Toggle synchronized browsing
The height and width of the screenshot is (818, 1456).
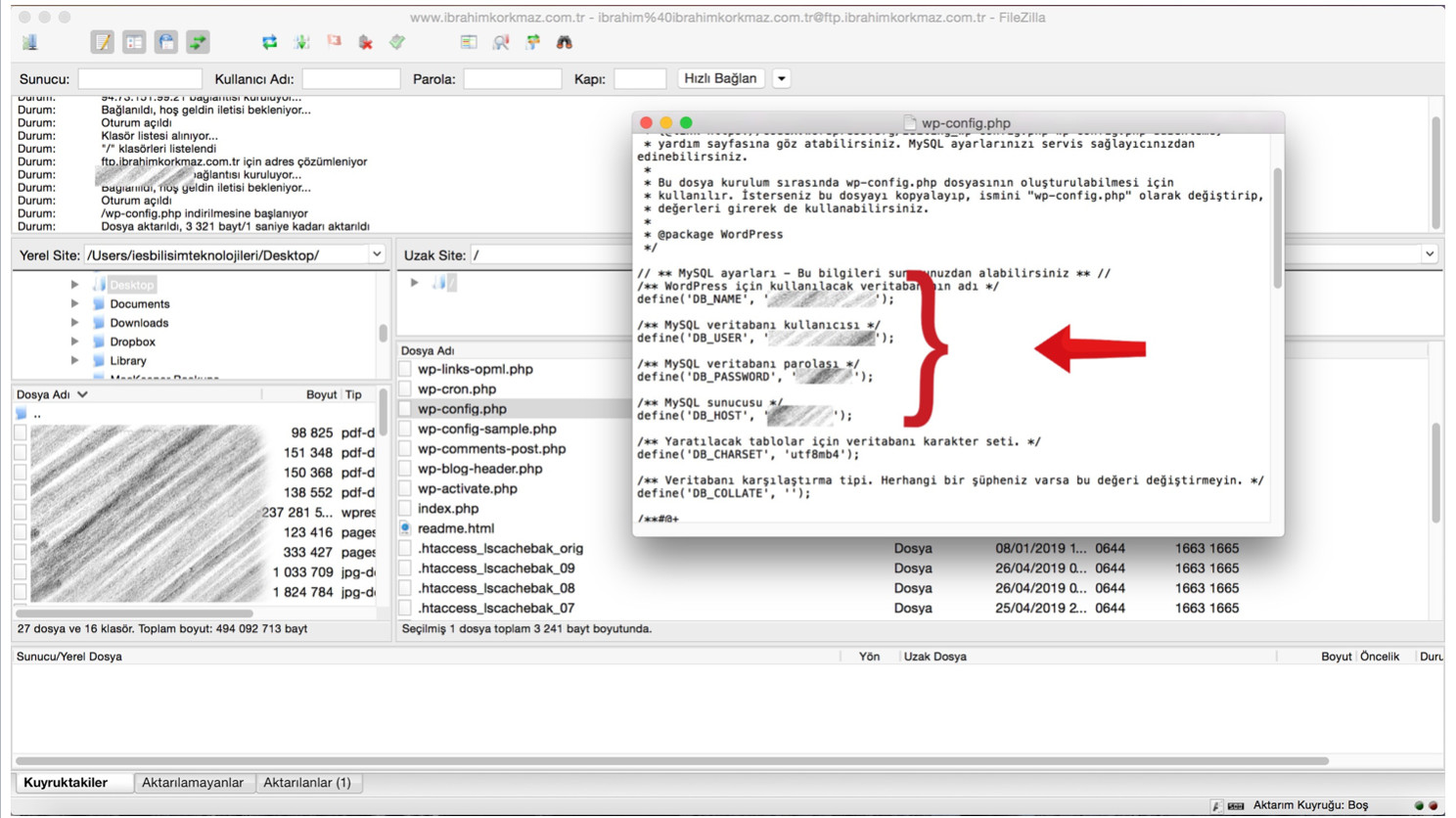coord(533,42)
